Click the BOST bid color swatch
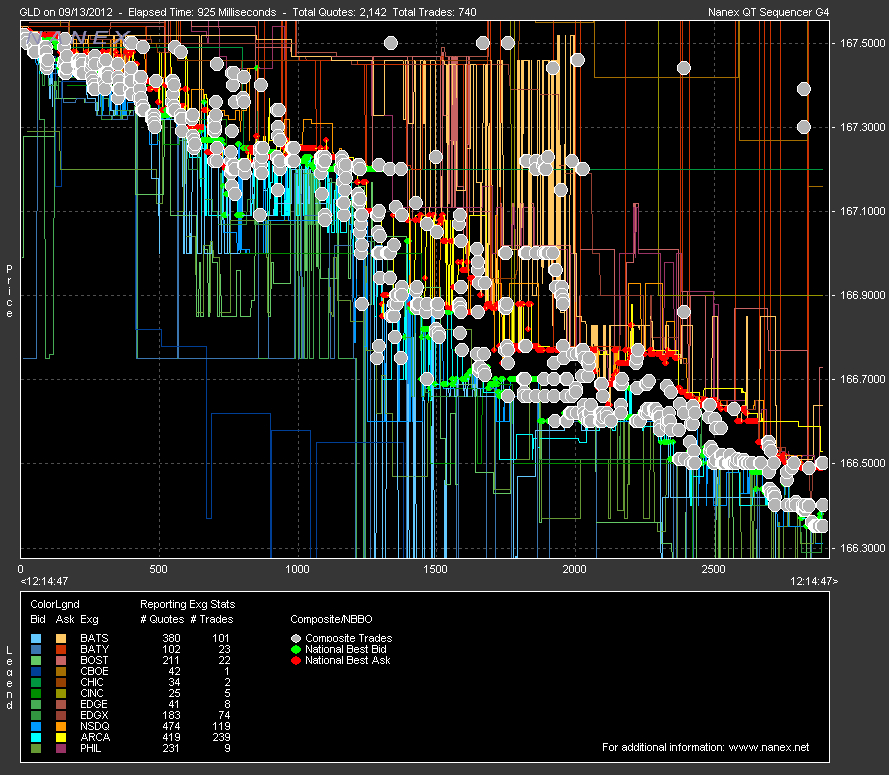 point(36,660)
